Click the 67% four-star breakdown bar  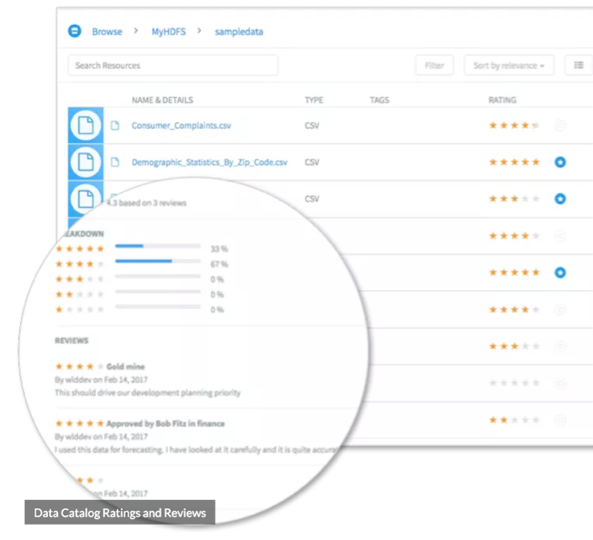158,261
